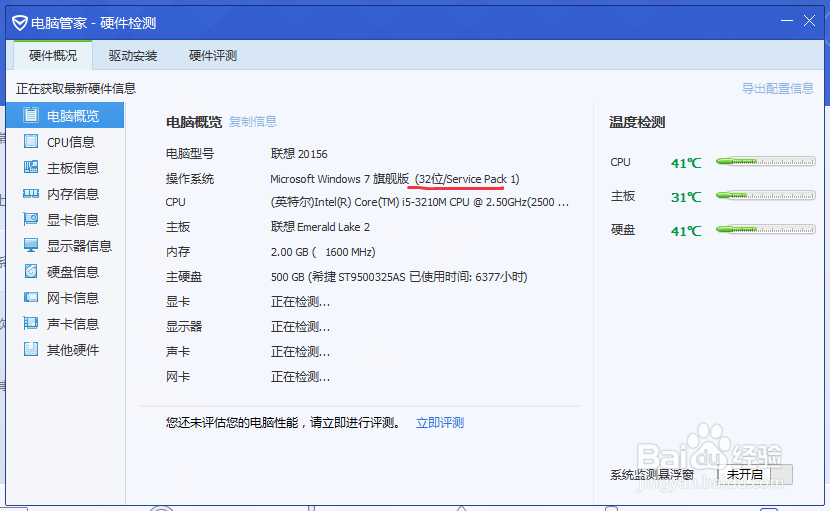Click the 电脑型号 row label

point(190,154)
